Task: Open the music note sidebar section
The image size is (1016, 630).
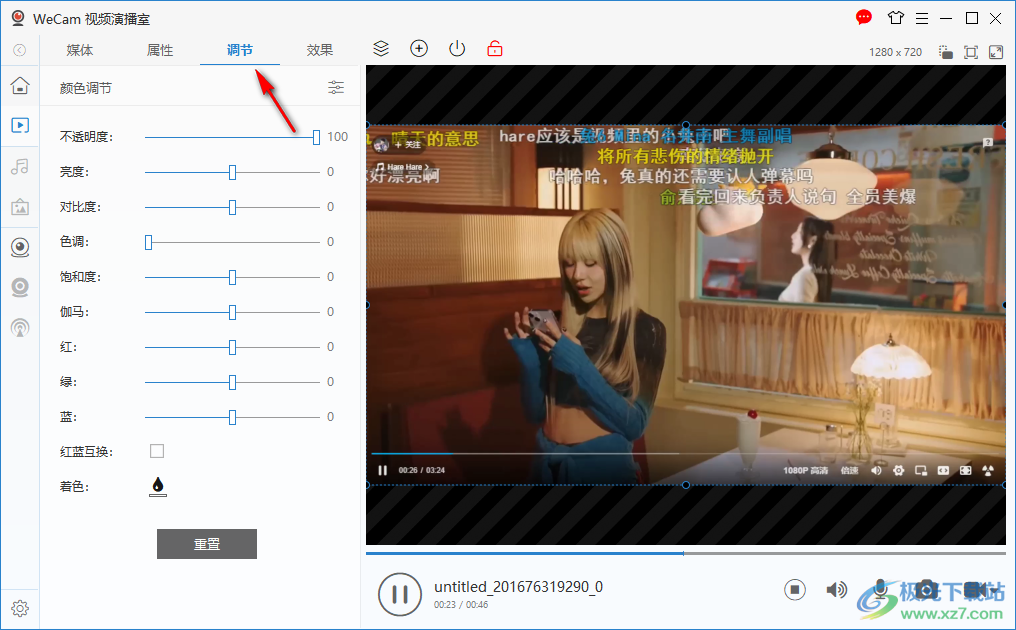Action: tap(20, 167)
